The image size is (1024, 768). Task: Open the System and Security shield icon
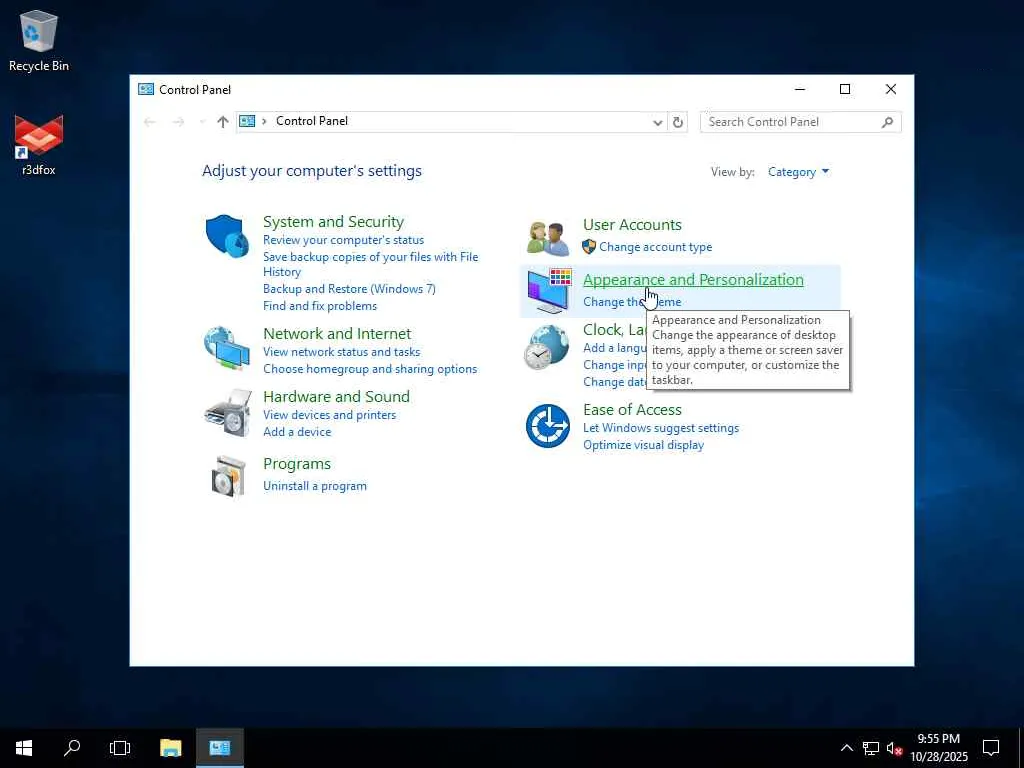click(227, 236)
